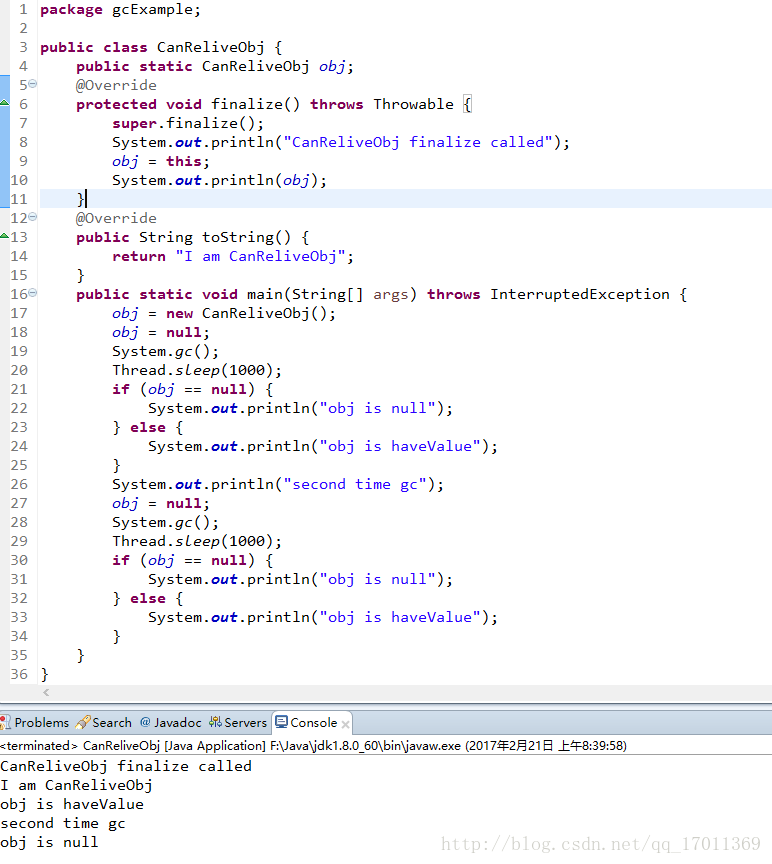Viewport: 772px width, 864px height.
Task: Collapse the finalize method fold at line 5
Action: coord(33,84)
